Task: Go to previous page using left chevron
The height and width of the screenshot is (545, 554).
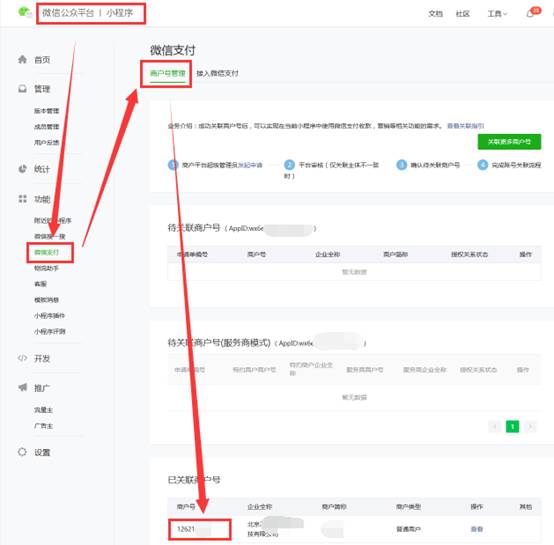Action: [495, 427]
